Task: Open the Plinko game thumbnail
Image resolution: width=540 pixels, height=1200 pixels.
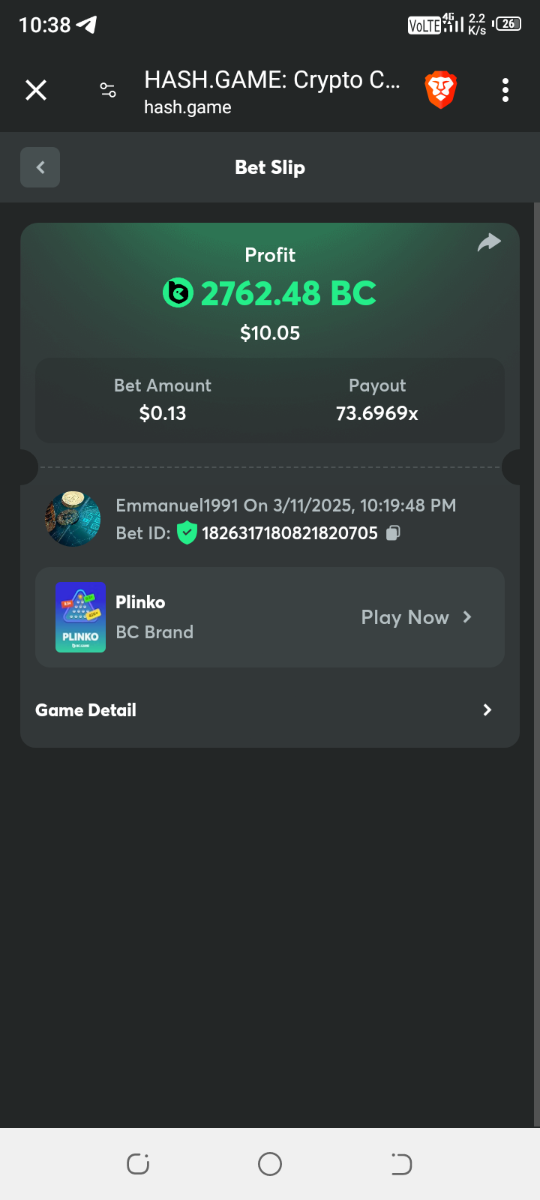Action: (81, 617)
